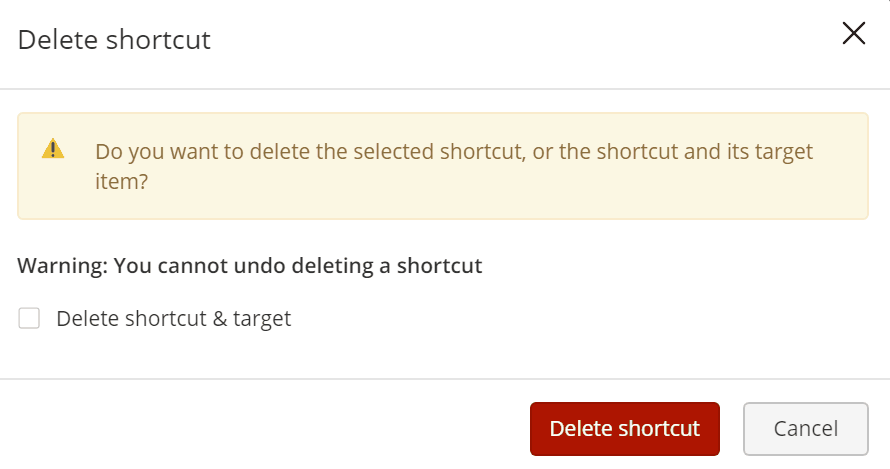Click the pale yellow alert banner
The width and height of the screenshot is (890, 469).
point(442,201)
